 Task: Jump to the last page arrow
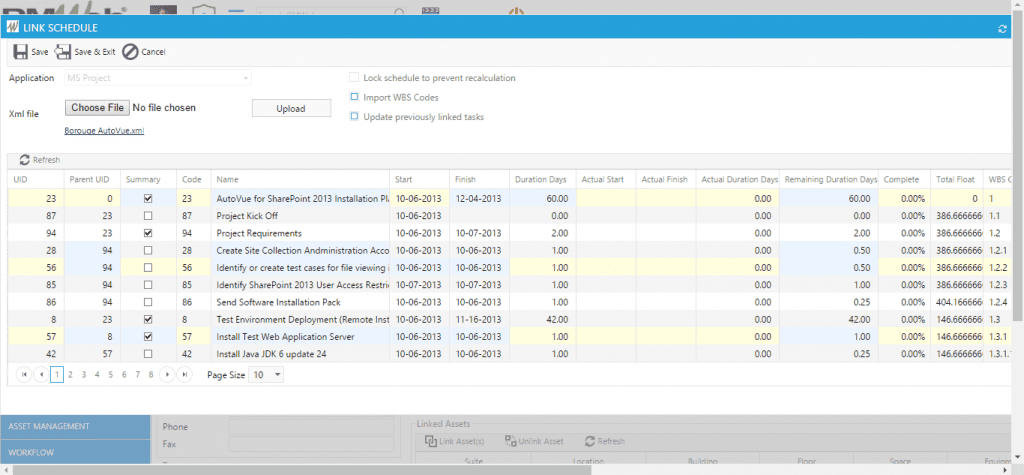[x=184, y=374]
